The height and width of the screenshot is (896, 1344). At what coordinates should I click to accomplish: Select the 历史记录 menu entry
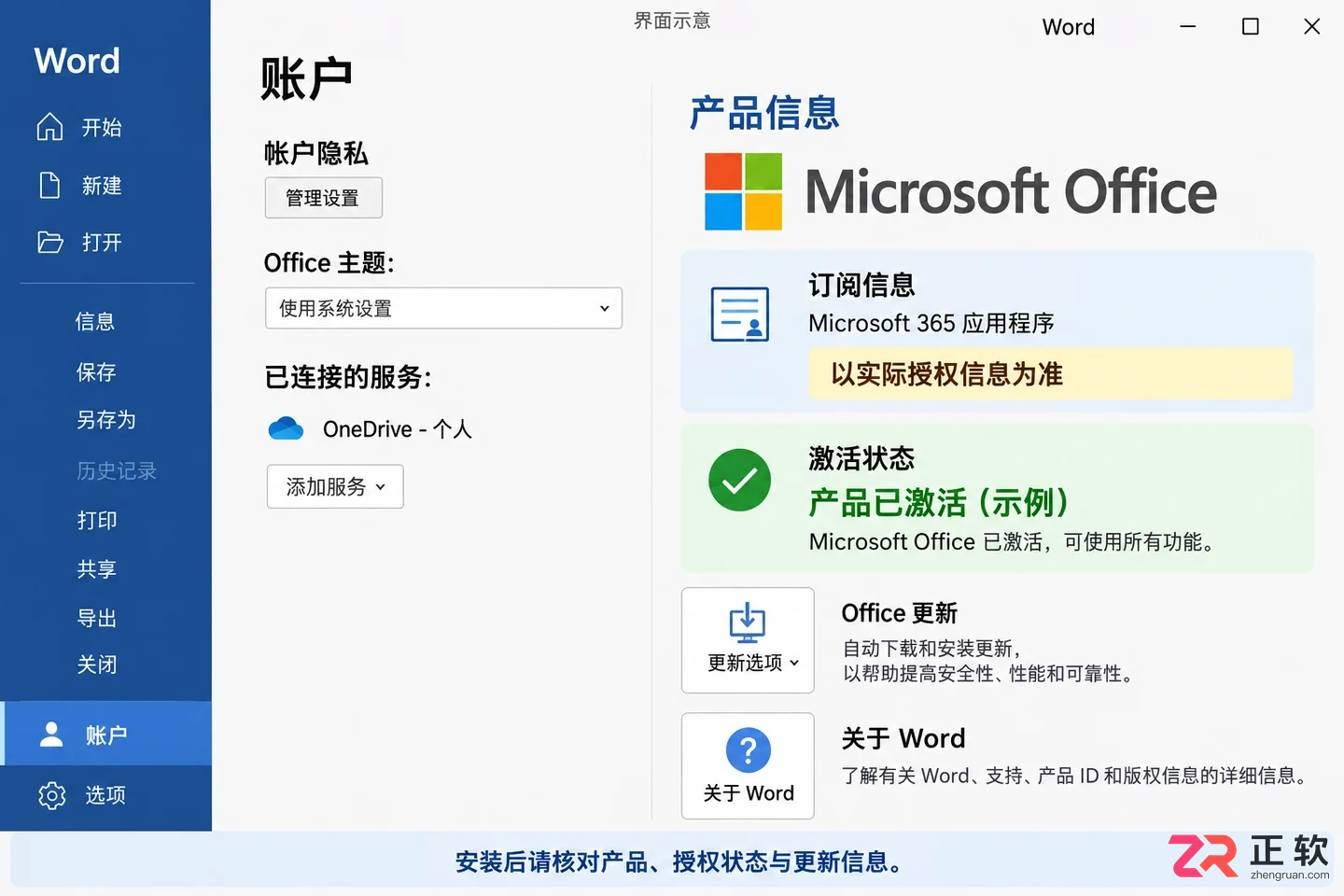pos(116,470)
